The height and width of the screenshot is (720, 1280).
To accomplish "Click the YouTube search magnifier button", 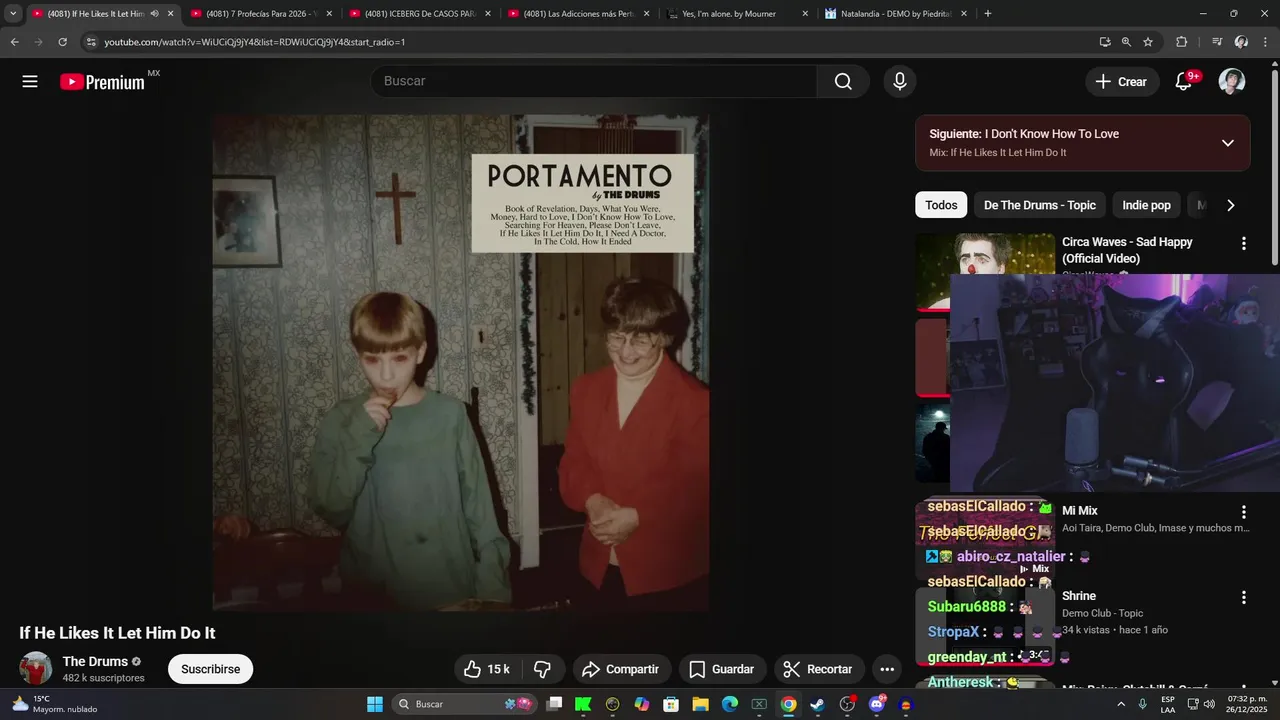I will 843,82.
